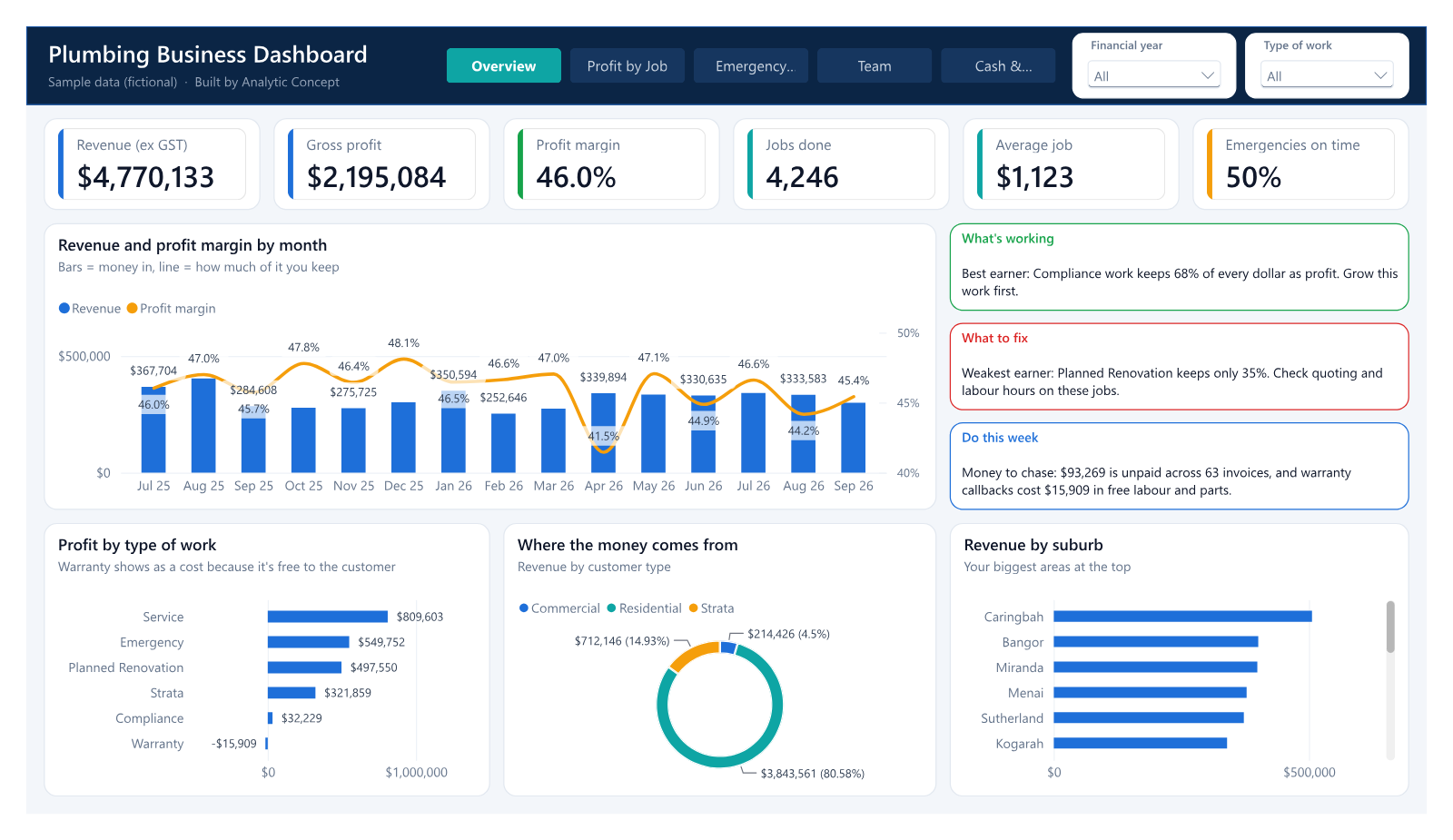This screenshot has width=1453, height=840.
Task: Click the Emergencies on time card
Action: tap(1300, 163)
